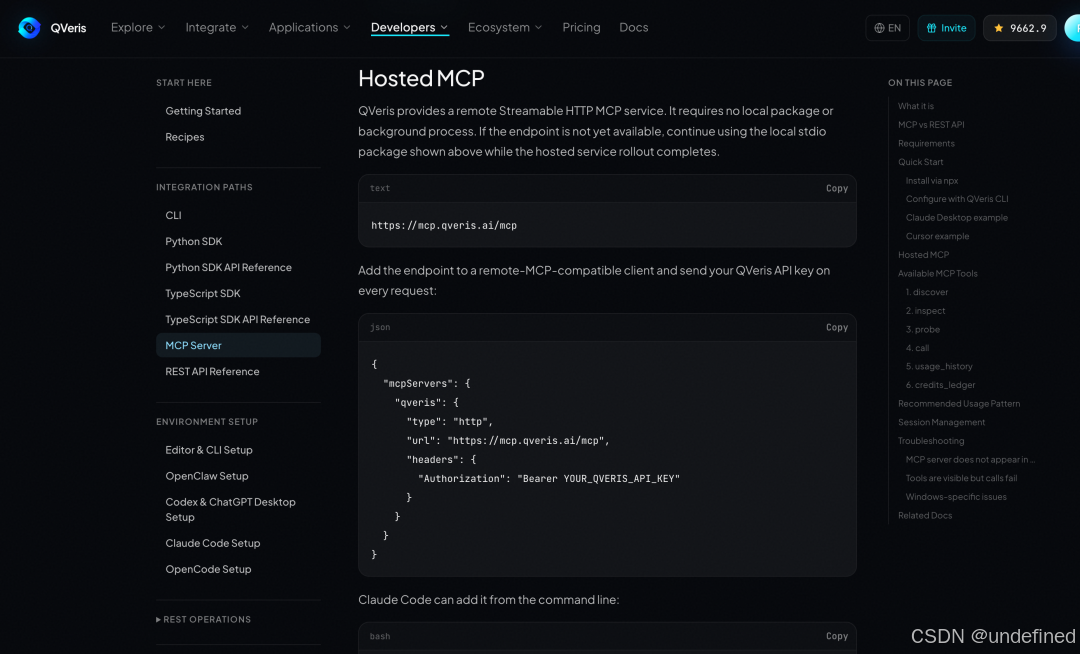Viewport: 1080px width, 654px height.
Task: Click the Invite gift button
Action: (946, 28)
